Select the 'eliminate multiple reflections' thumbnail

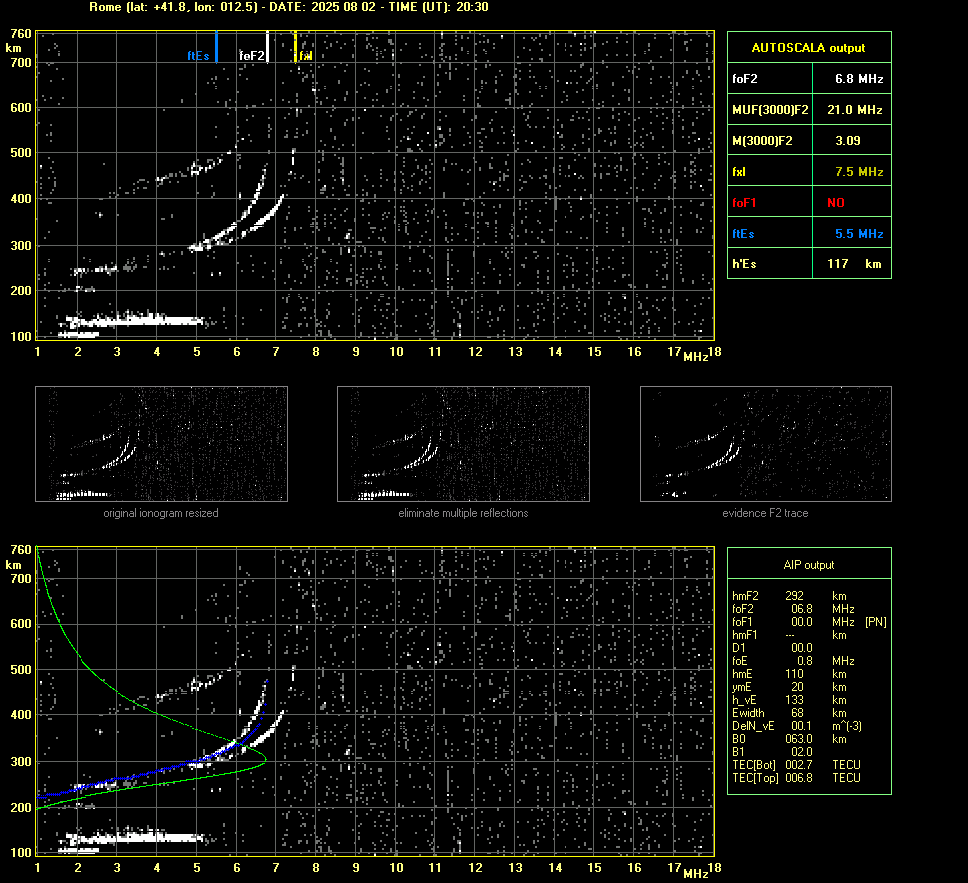point(463,444)
